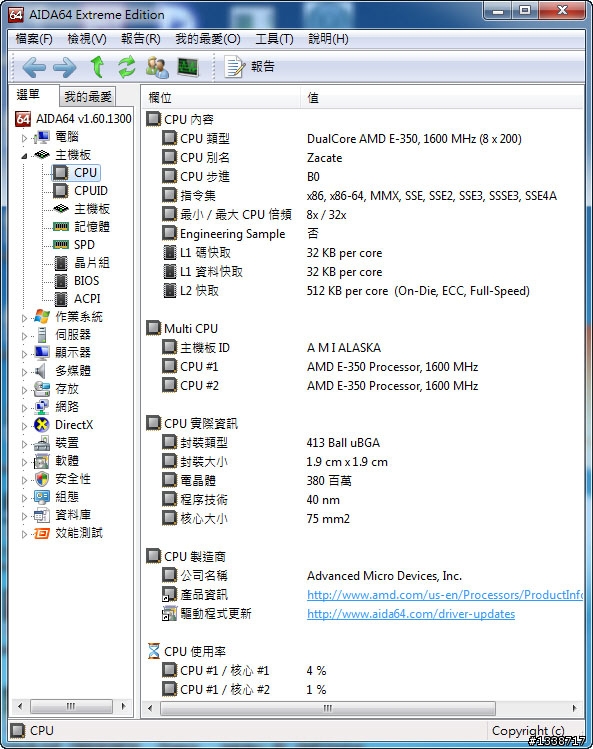Open the 檢視(V) menu
This screenshot has height=749, width=593.
click(87, 39)
